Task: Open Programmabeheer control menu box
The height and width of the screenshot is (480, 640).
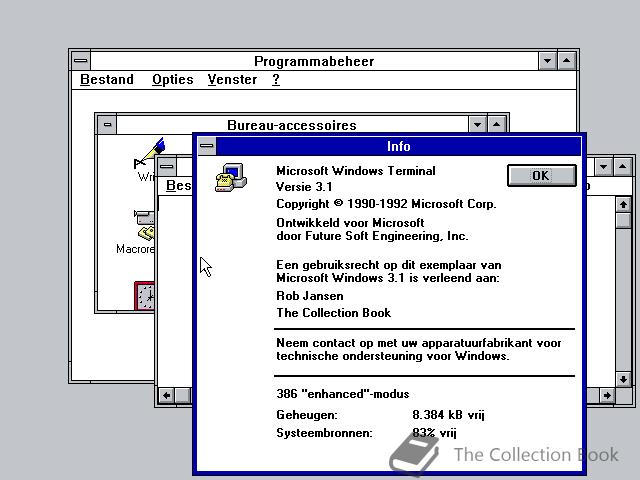Action: point(81,61)
